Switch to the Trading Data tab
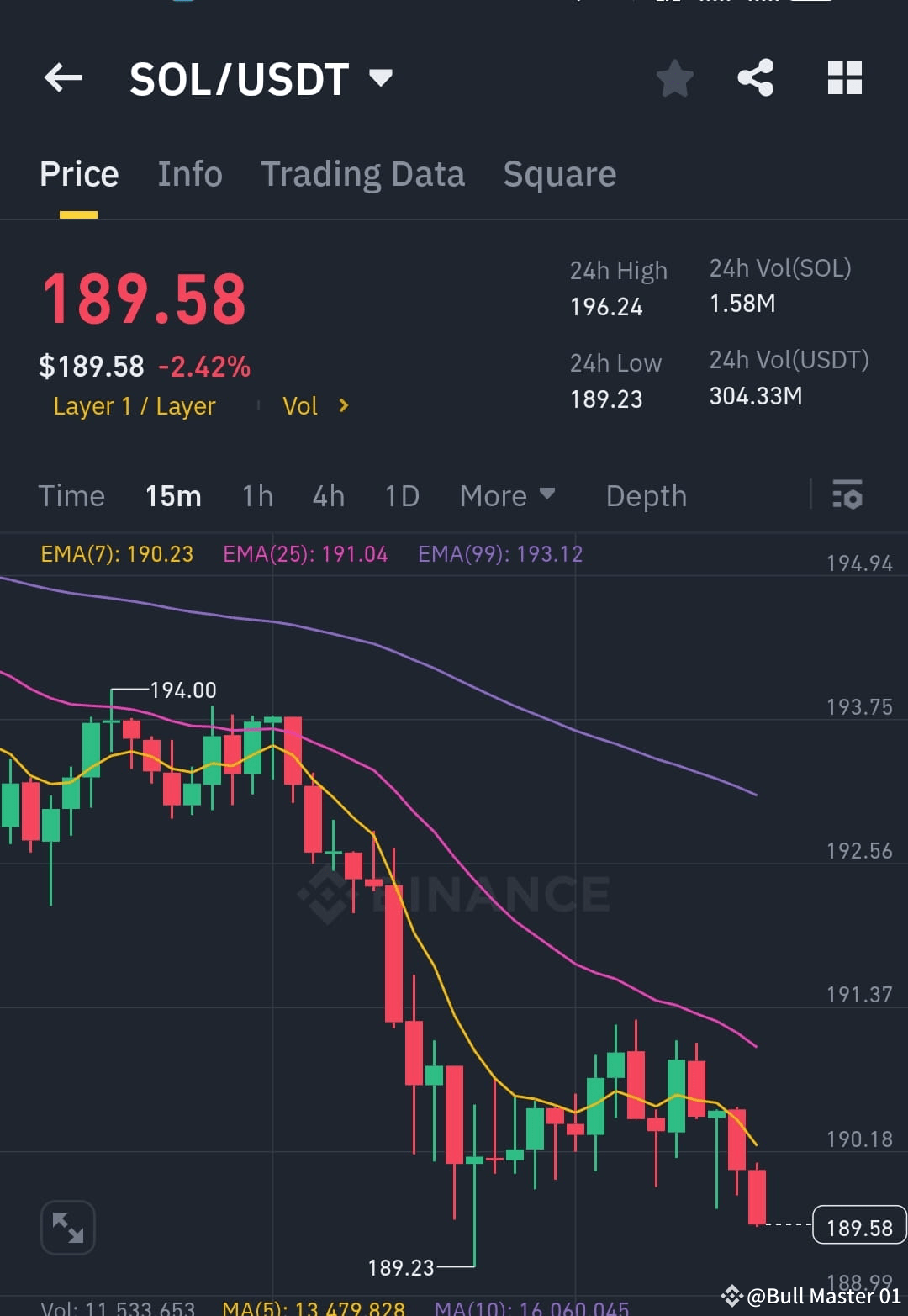This screenshot has width=908, height=1316. [x=363, y=173]
